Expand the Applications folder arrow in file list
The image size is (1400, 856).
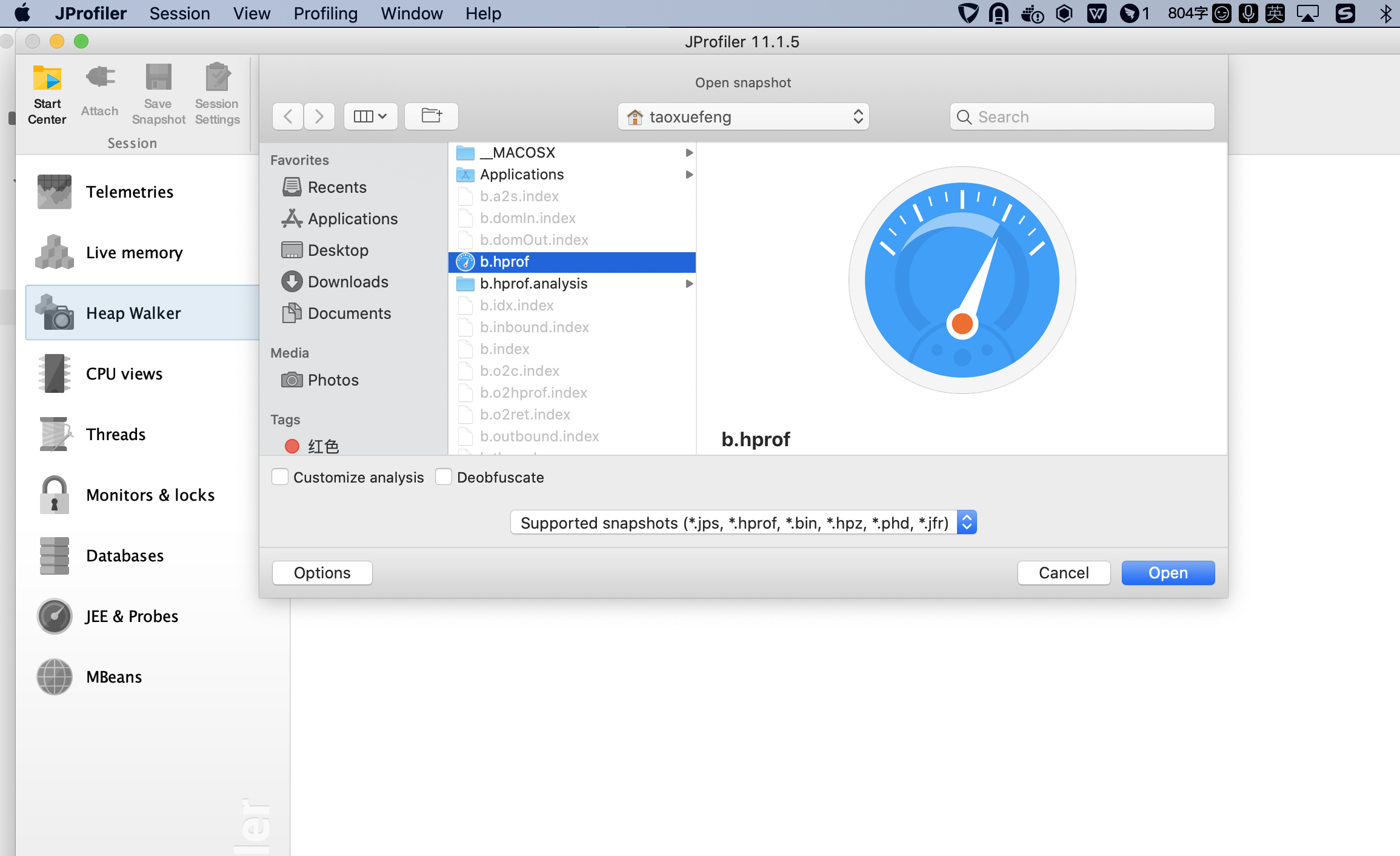(x=689, y=175)
